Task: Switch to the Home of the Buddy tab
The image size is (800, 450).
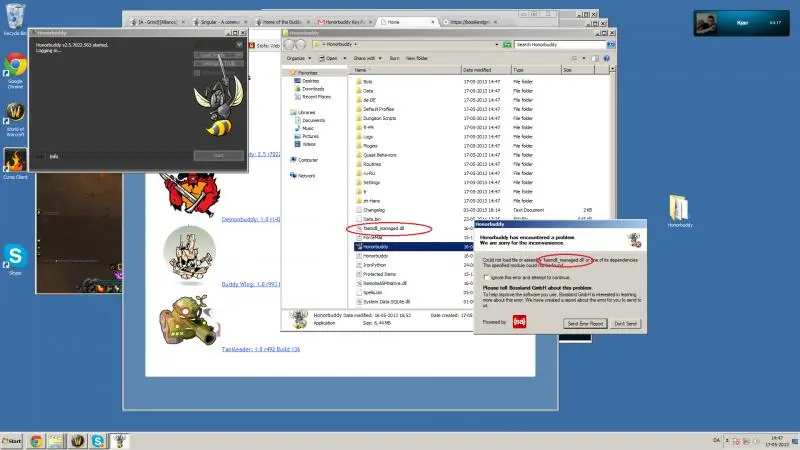Action: (x=282, y=22)
